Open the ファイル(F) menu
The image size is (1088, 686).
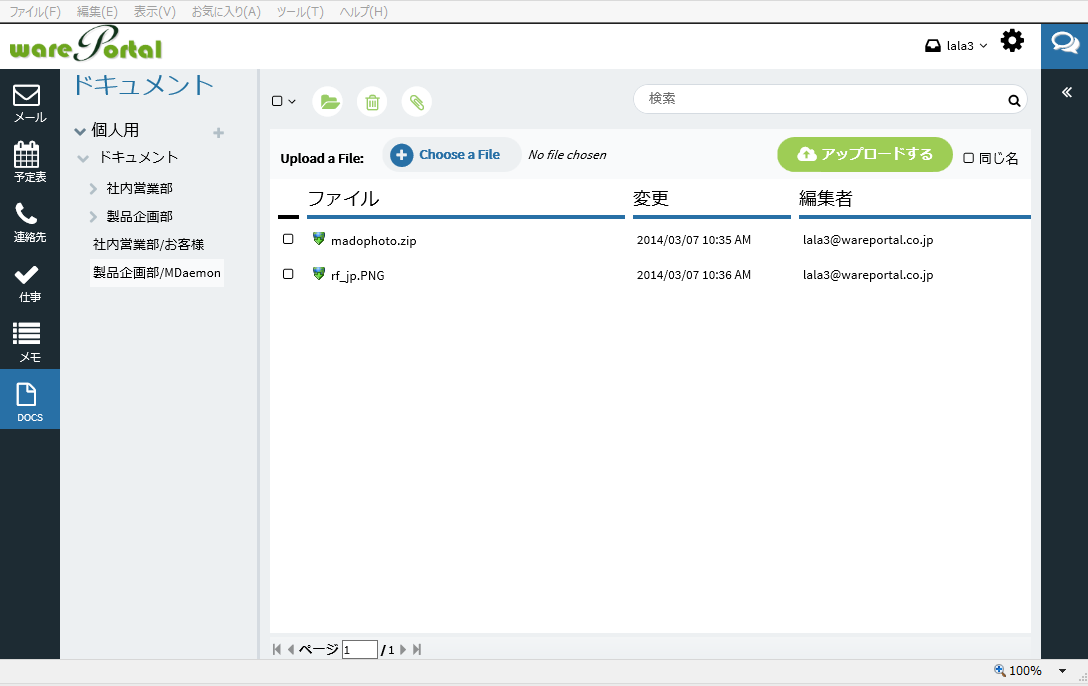(34, 11)
